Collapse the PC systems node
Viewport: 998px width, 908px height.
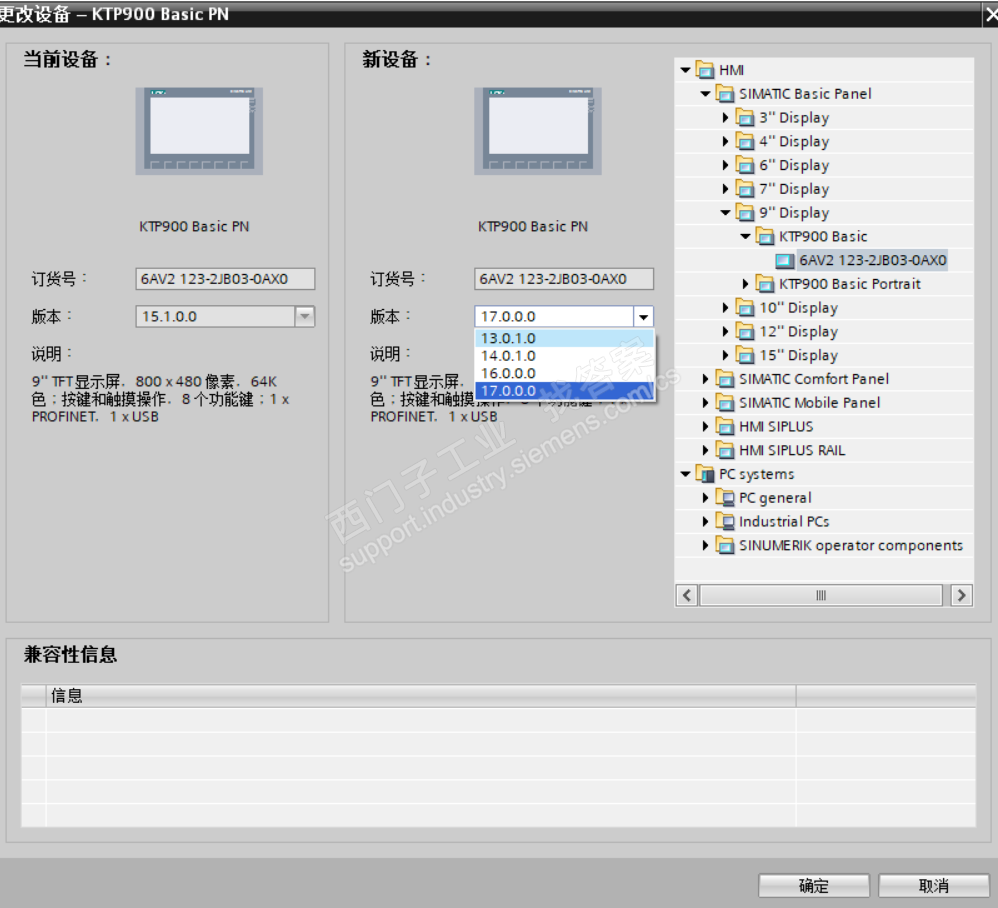[x=685, y=474]
